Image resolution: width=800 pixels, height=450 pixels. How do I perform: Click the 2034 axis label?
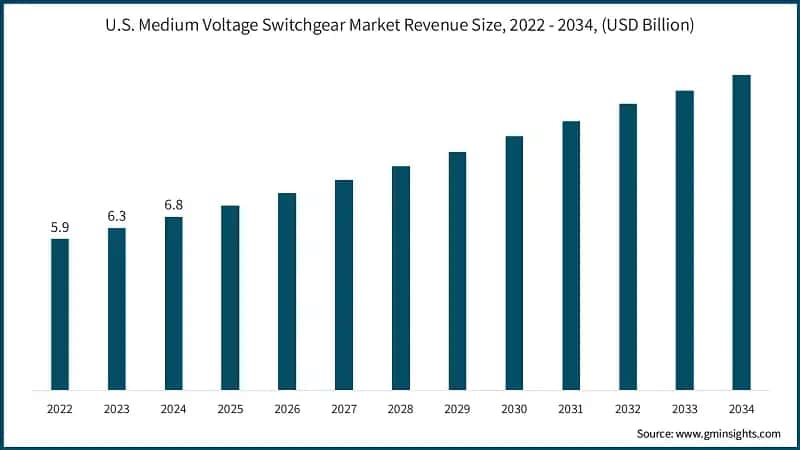pyautogui.click(x=741, y=409)
